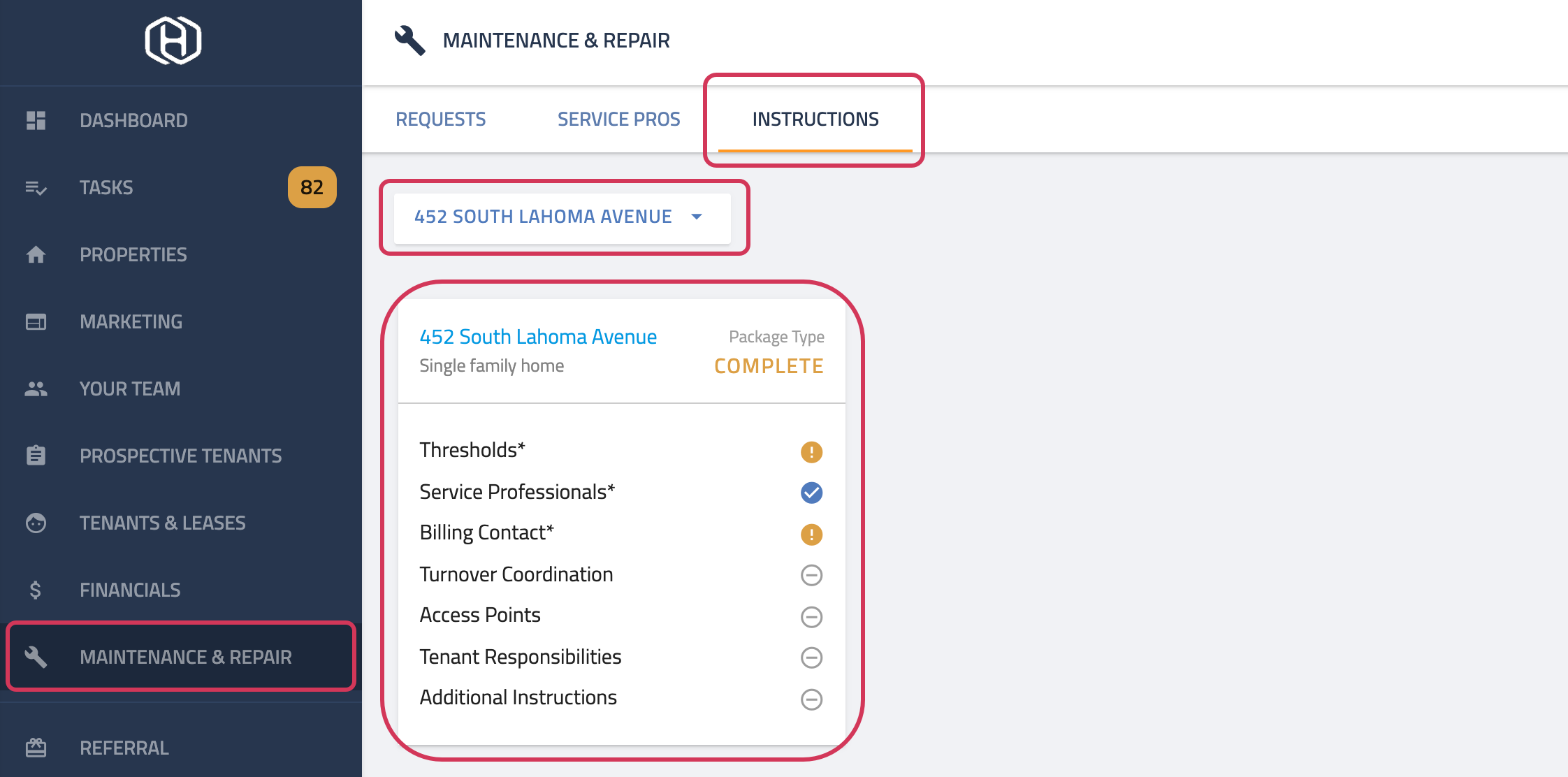Go to Tasks in the sidebar

tap(181, 187)
